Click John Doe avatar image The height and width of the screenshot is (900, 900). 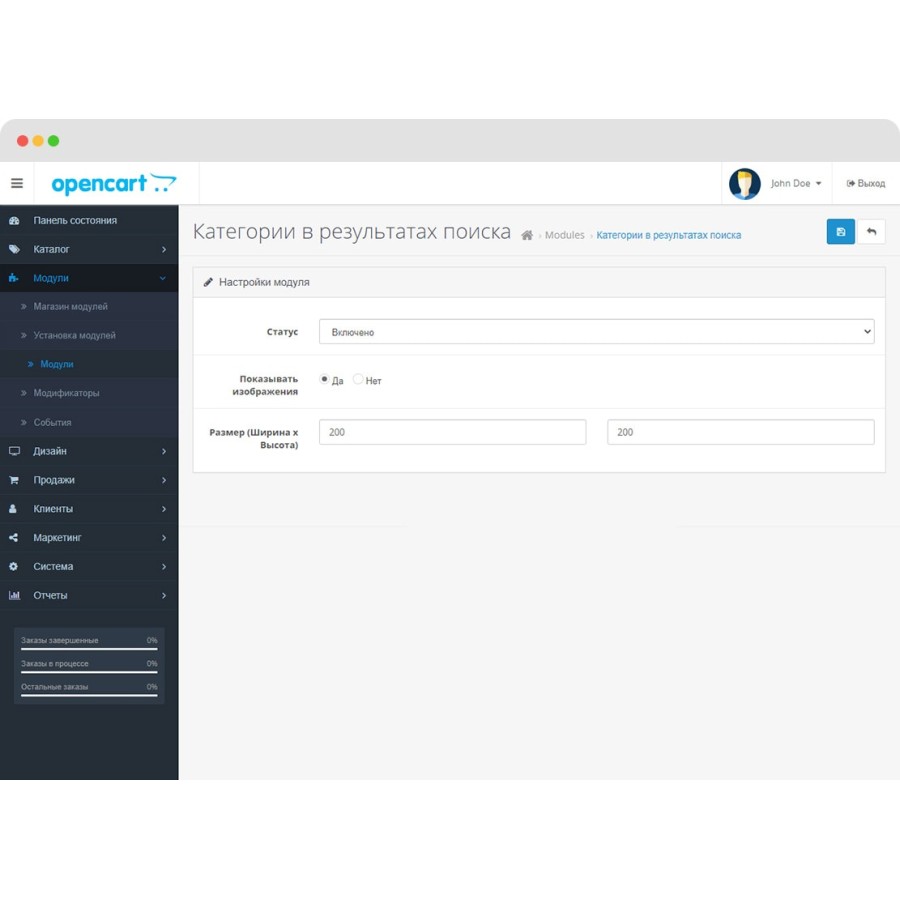click(744, 184)
